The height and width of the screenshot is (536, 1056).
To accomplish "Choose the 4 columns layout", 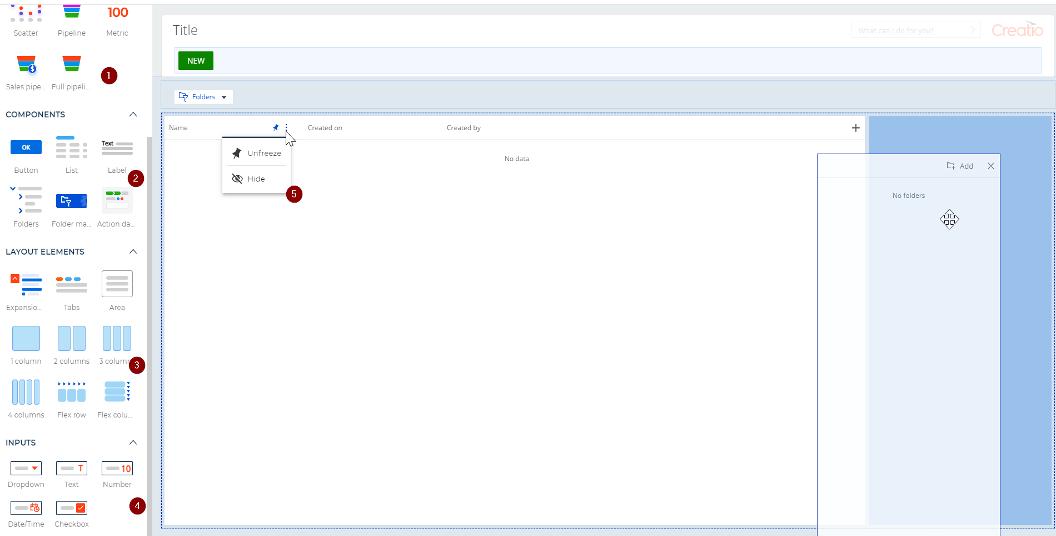I will [x=26, y=399].
